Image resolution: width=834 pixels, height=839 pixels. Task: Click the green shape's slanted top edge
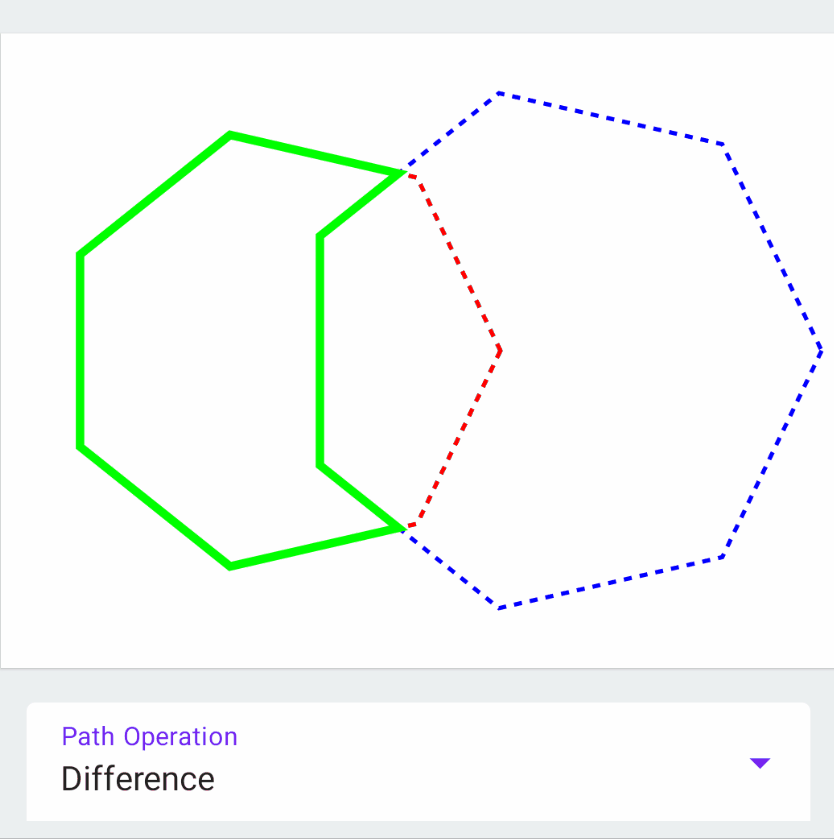coord(316,153)
